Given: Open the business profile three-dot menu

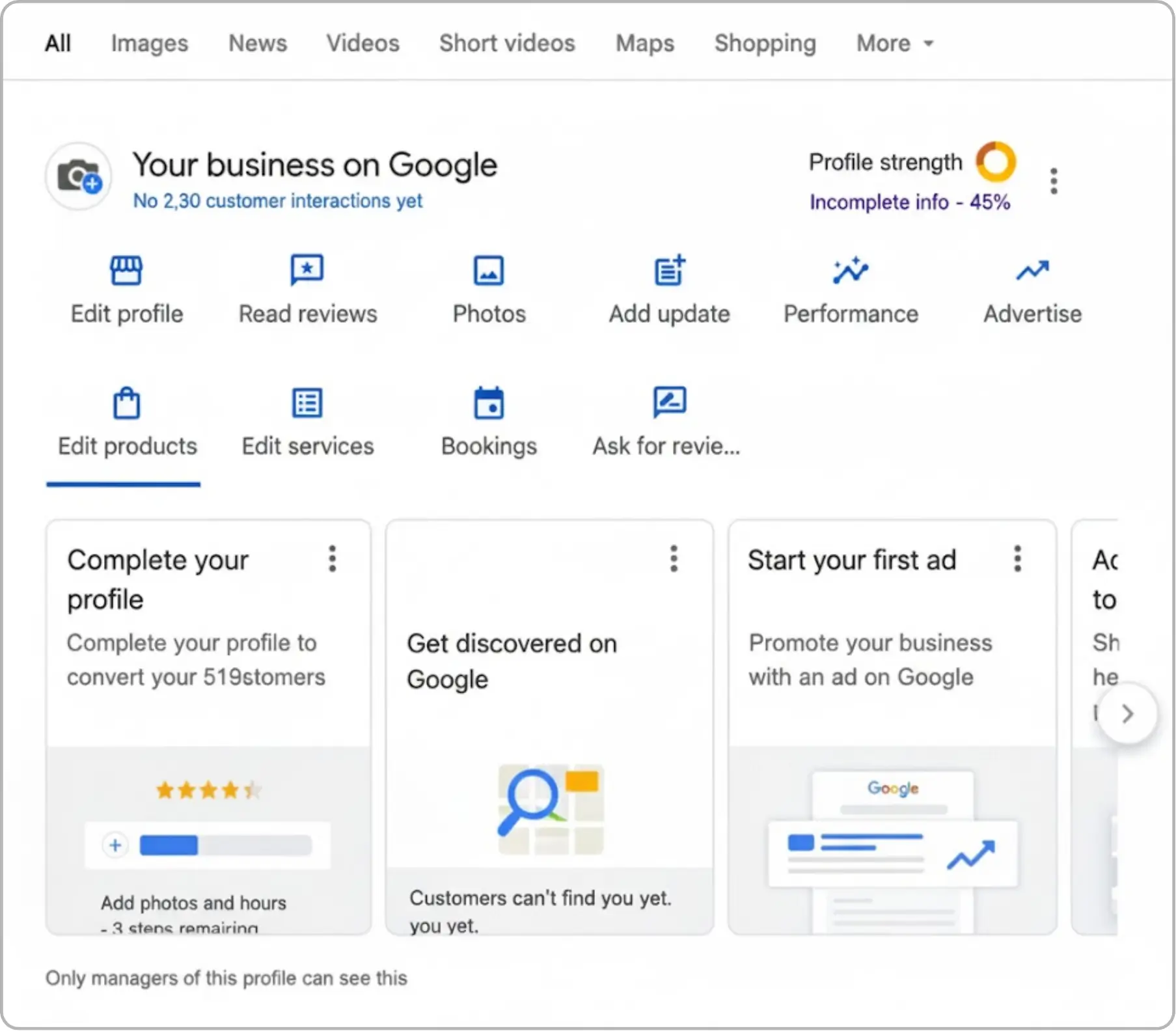Looking at the screenshot, I should pos(1054,181).
